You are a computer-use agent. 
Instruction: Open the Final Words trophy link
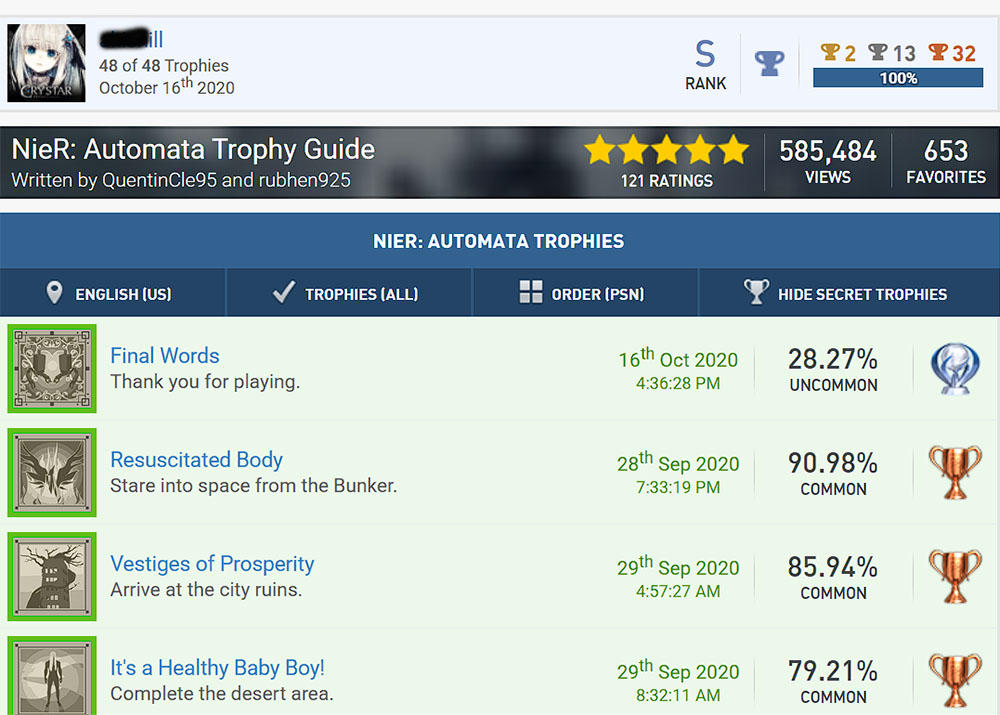tap(165, 355)
